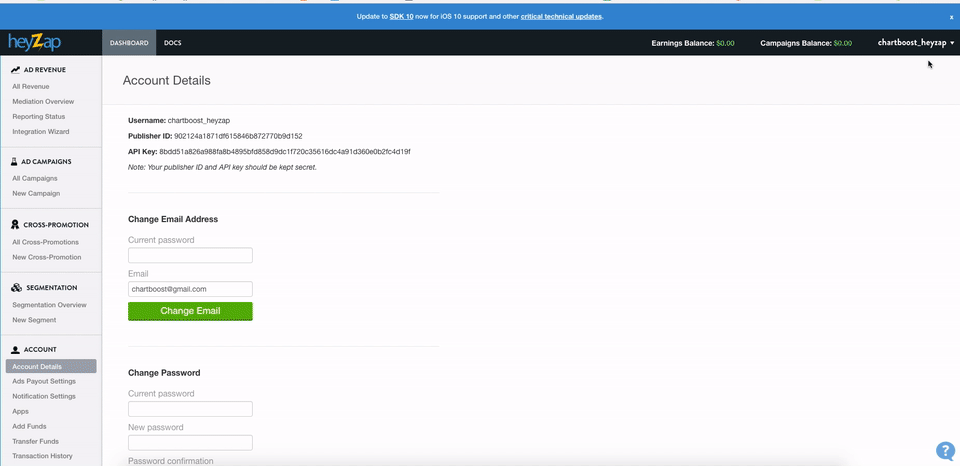The width and height of the screenshot is (960, 466).
Task: Start a New Cross-Promotion
Action: point(47,257)
